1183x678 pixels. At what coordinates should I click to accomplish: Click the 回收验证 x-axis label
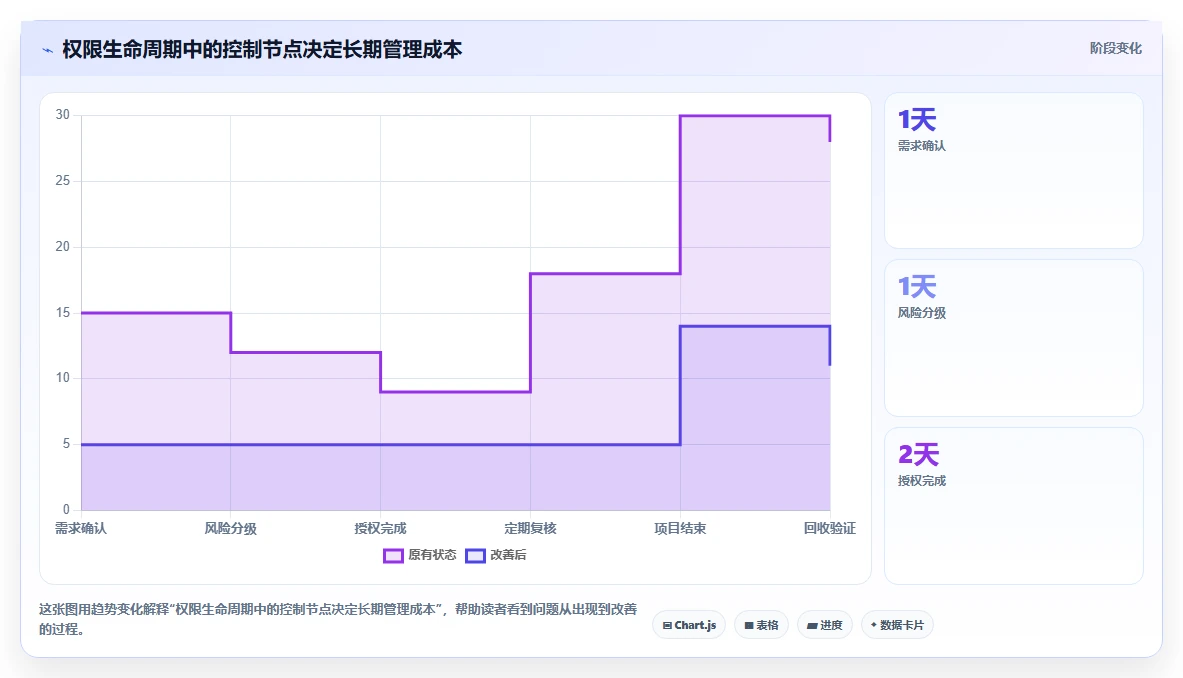(x=830, y=529)
